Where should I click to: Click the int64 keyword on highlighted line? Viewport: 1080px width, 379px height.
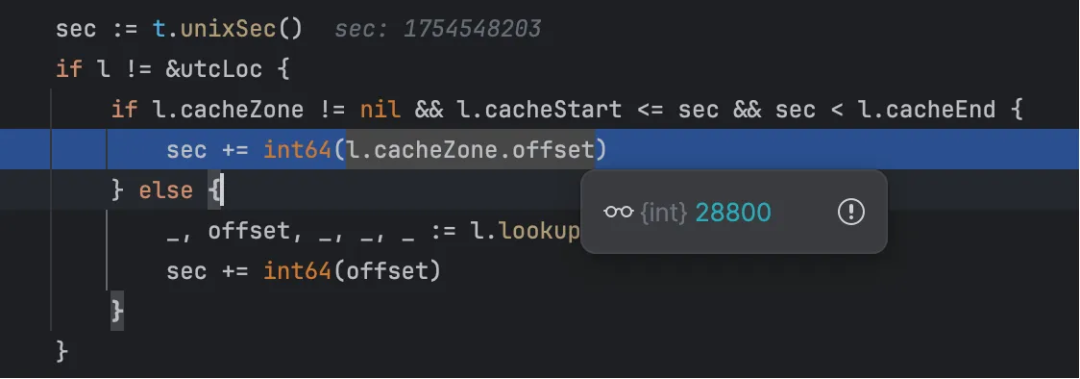click(298, 150)
